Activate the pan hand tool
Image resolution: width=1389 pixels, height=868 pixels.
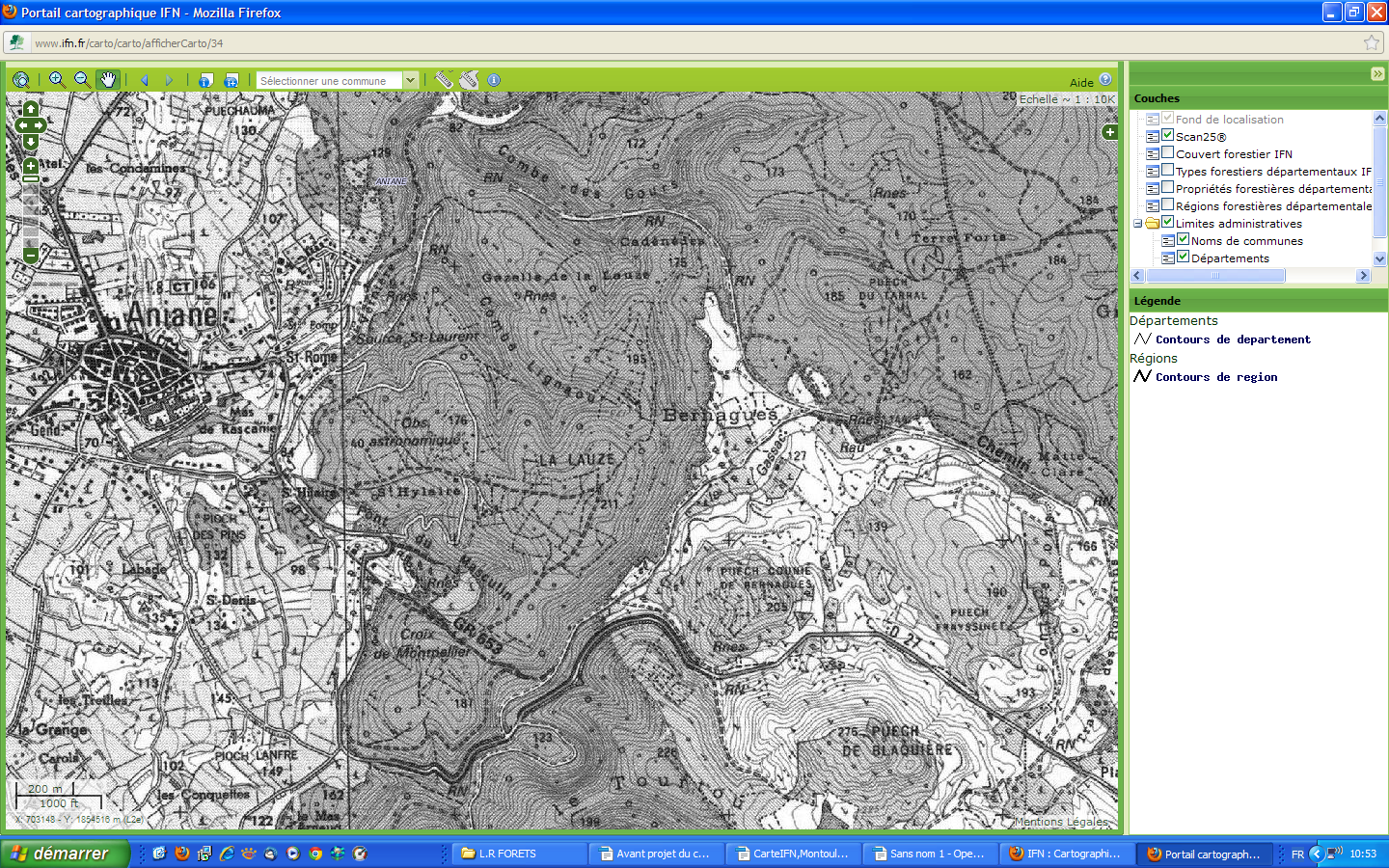click(x=107, y=80)
